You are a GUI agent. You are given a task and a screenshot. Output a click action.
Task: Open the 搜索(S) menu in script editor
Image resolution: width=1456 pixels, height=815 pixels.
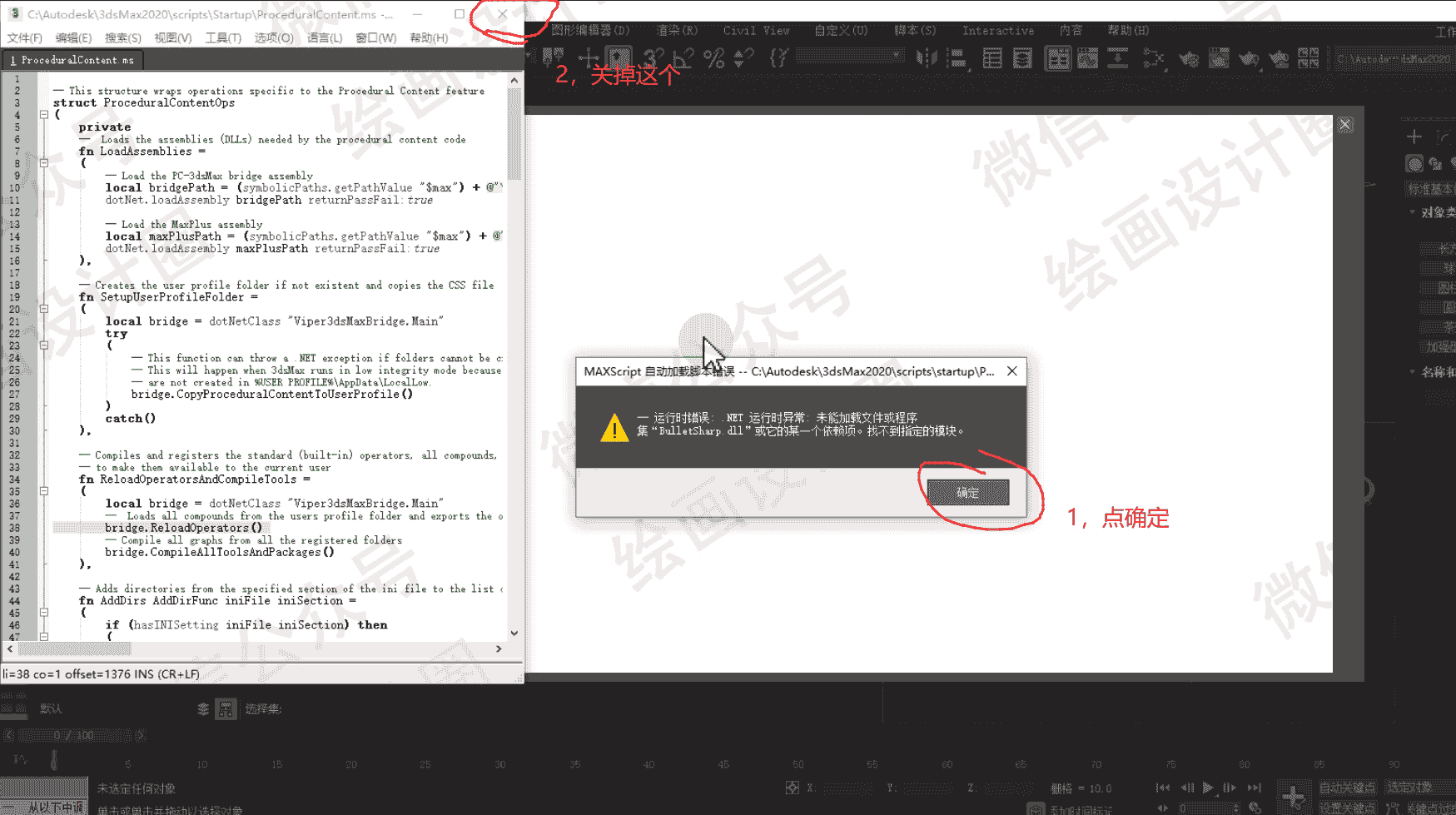click(x=122, y=37)
